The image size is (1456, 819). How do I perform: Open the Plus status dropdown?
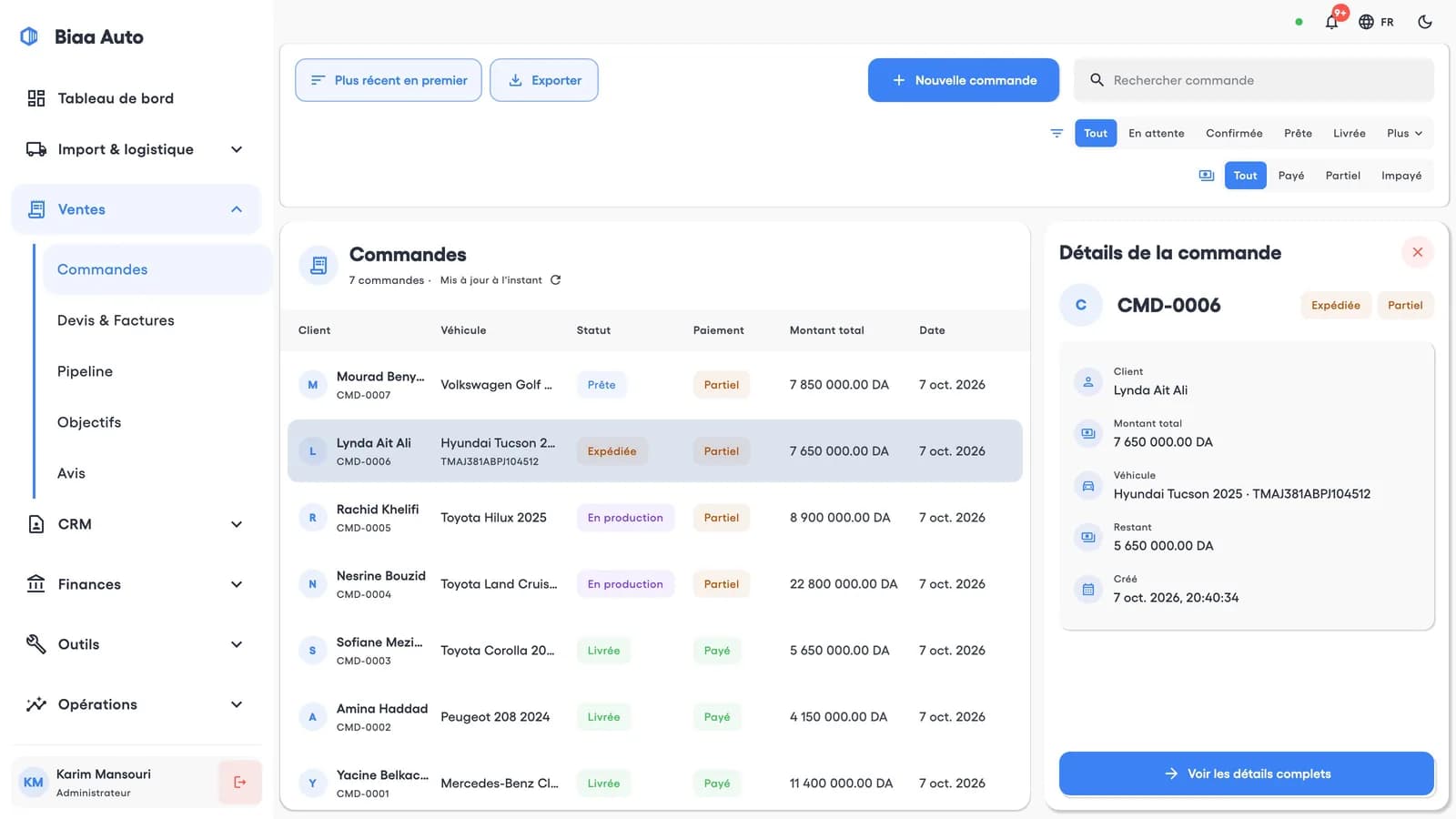1404,133
